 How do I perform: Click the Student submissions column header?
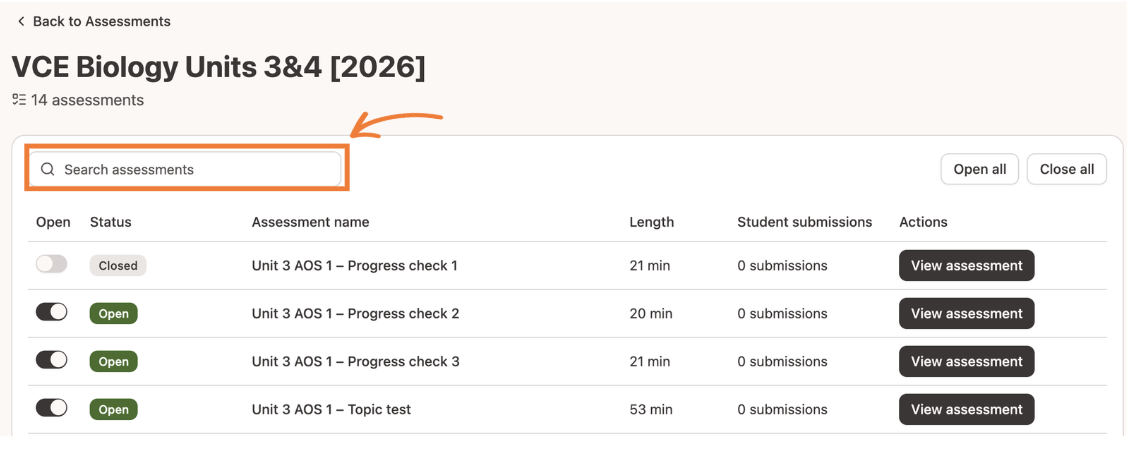tap(804, 222)
